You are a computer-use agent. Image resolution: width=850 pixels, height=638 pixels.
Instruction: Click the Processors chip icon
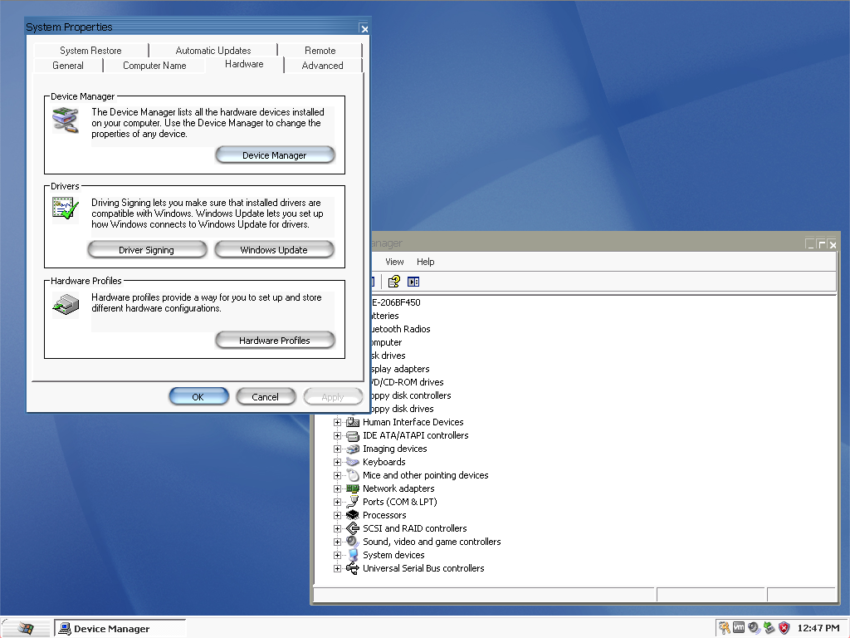(352, 515)
